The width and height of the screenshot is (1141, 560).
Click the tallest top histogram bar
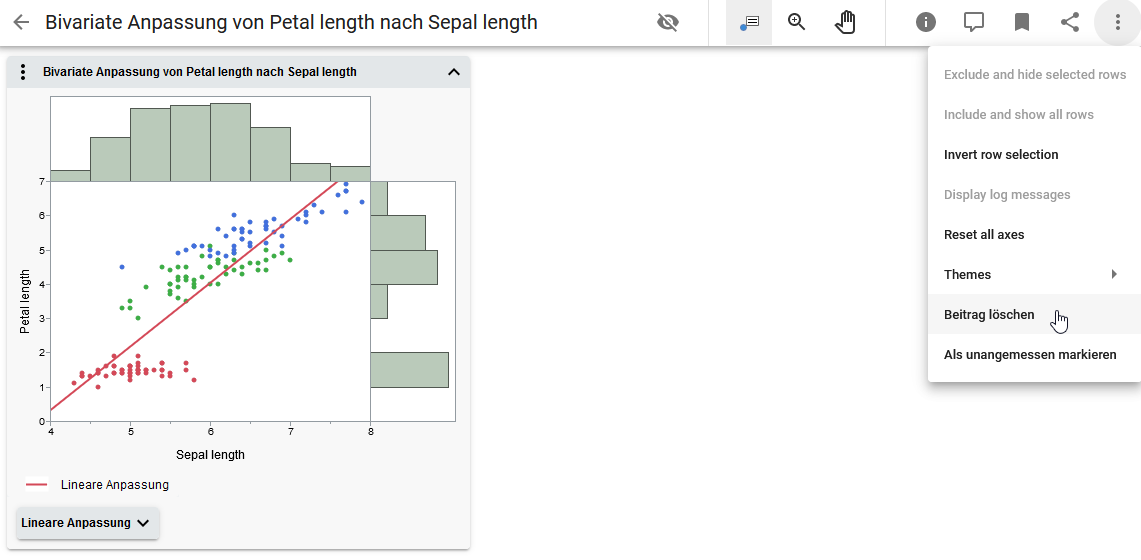pos(230,141)
